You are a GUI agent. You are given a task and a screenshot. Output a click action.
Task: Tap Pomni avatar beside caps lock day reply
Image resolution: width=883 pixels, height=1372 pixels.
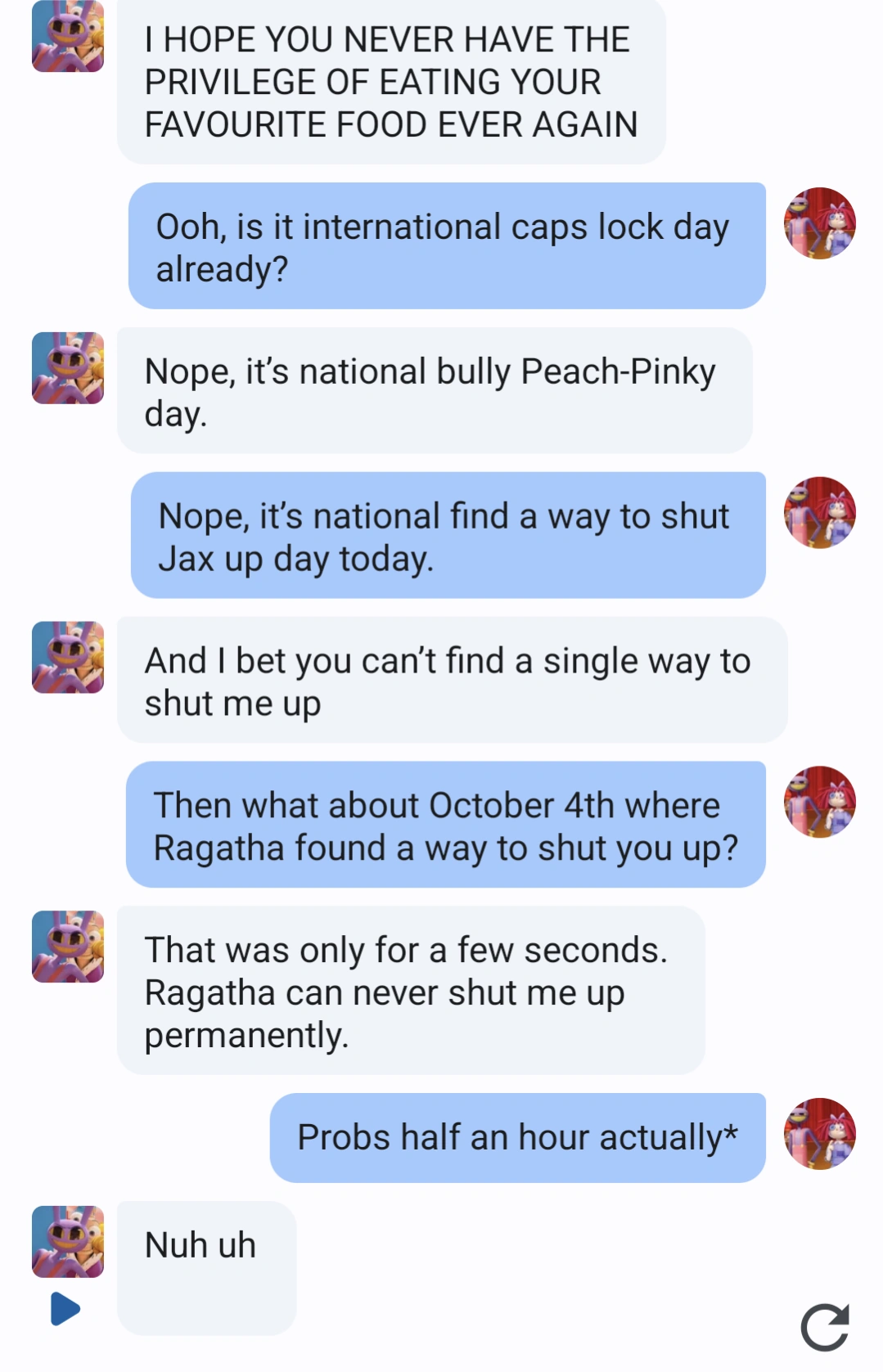coord(819,223)
